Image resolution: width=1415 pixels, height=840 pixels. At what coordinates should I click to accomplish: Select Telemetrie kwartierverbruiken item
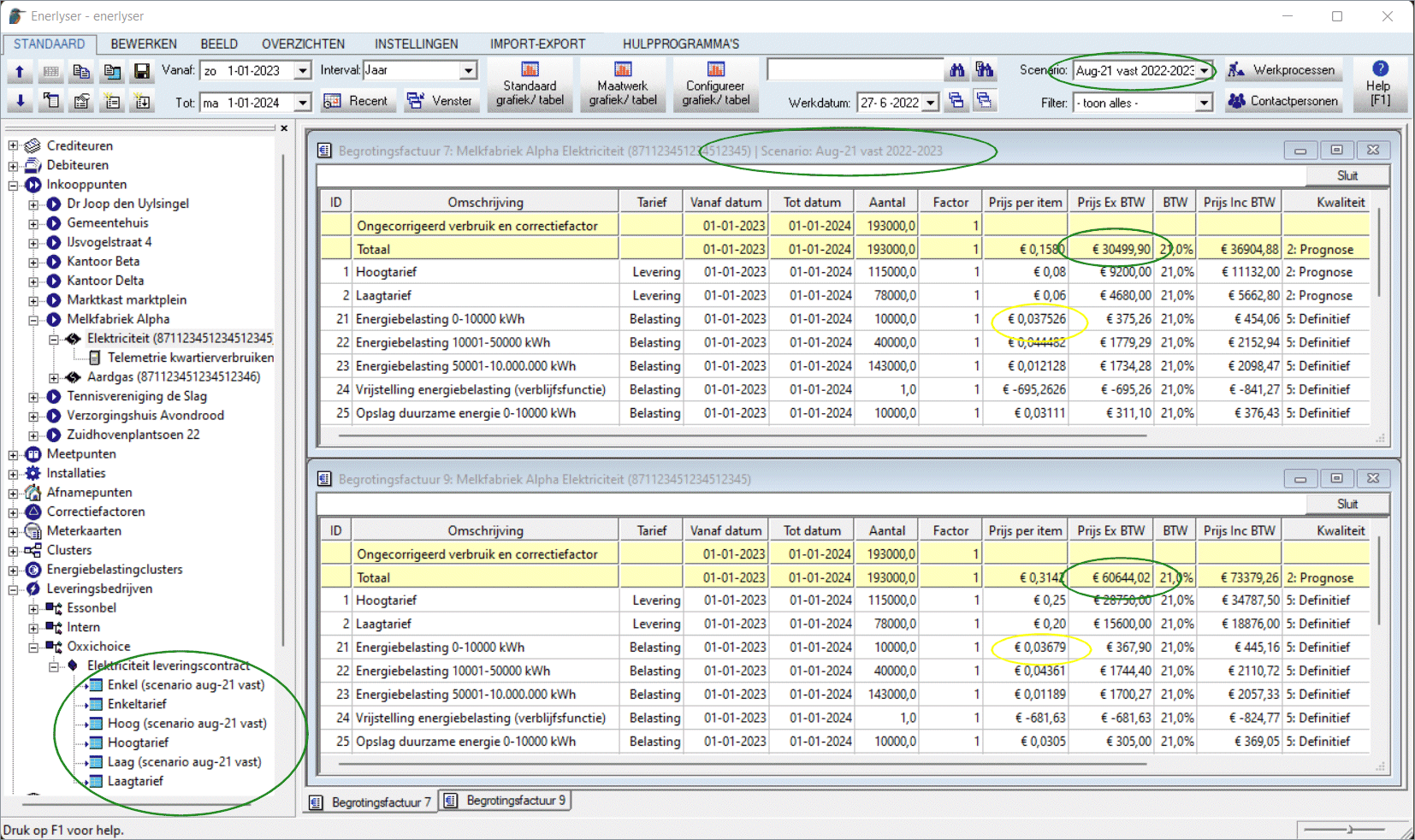pos(191,358)
